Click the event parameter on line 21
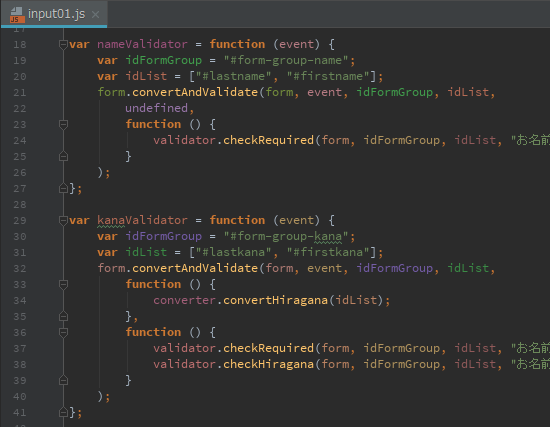This screenshot has height=427, width=550. tap(324, 92)
